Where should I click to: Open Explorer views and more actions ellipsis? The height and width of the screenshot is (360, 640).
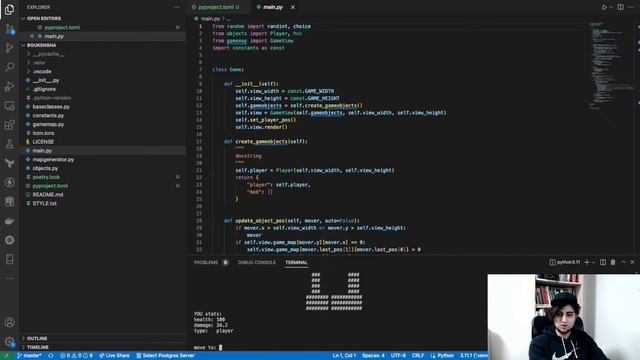click(176, 7)
